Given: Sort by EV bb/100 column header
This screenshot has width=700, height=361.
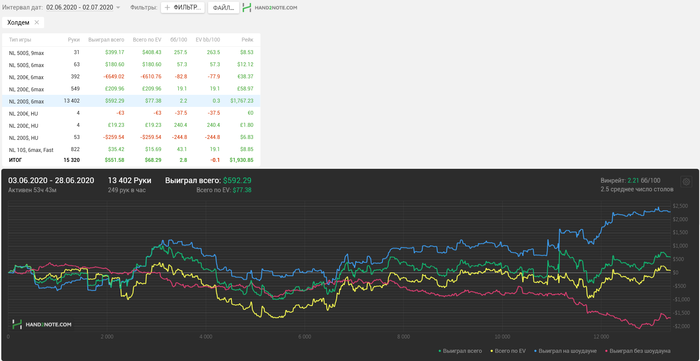Looking at the screenshot, I should (x=208, y=40).
